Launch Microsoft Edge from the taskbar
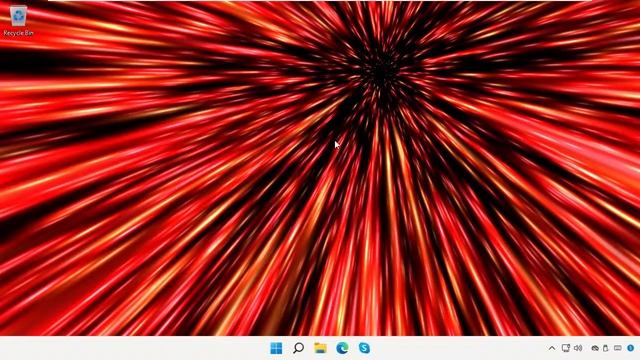The width and height of the screenshot is (640, 360). pyautogui.click(x=342, y=348)
